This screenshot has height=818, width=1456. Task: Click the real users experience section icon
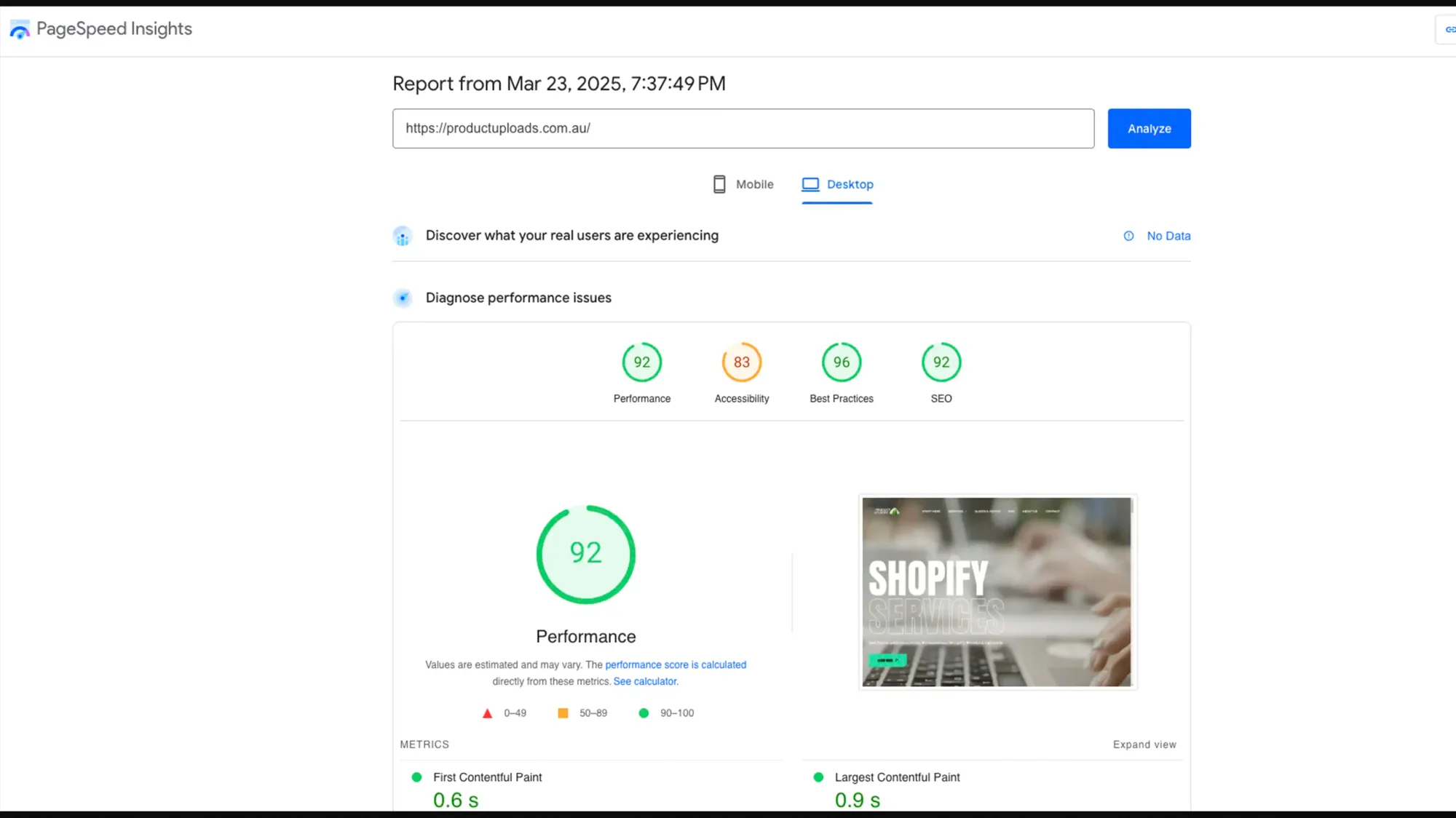pos(403,236)
